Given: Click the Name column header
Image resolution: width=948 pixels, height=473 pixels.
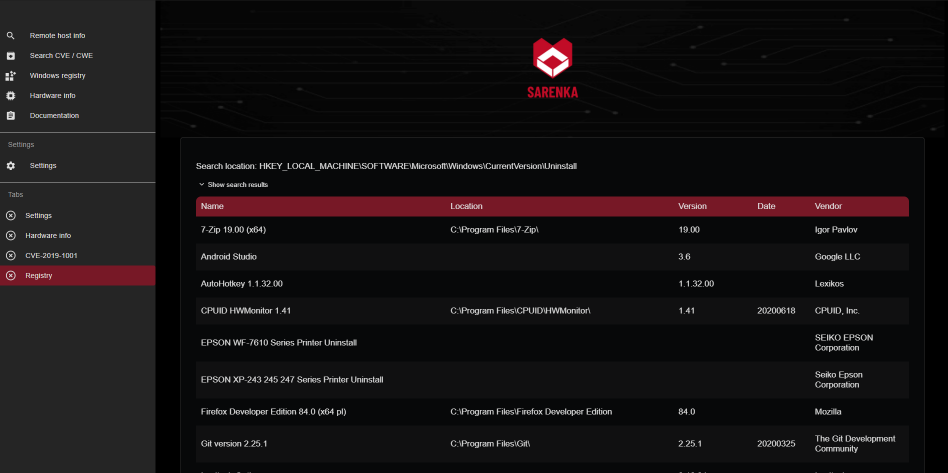Looking at the screenshot, I should coord(212,206).
